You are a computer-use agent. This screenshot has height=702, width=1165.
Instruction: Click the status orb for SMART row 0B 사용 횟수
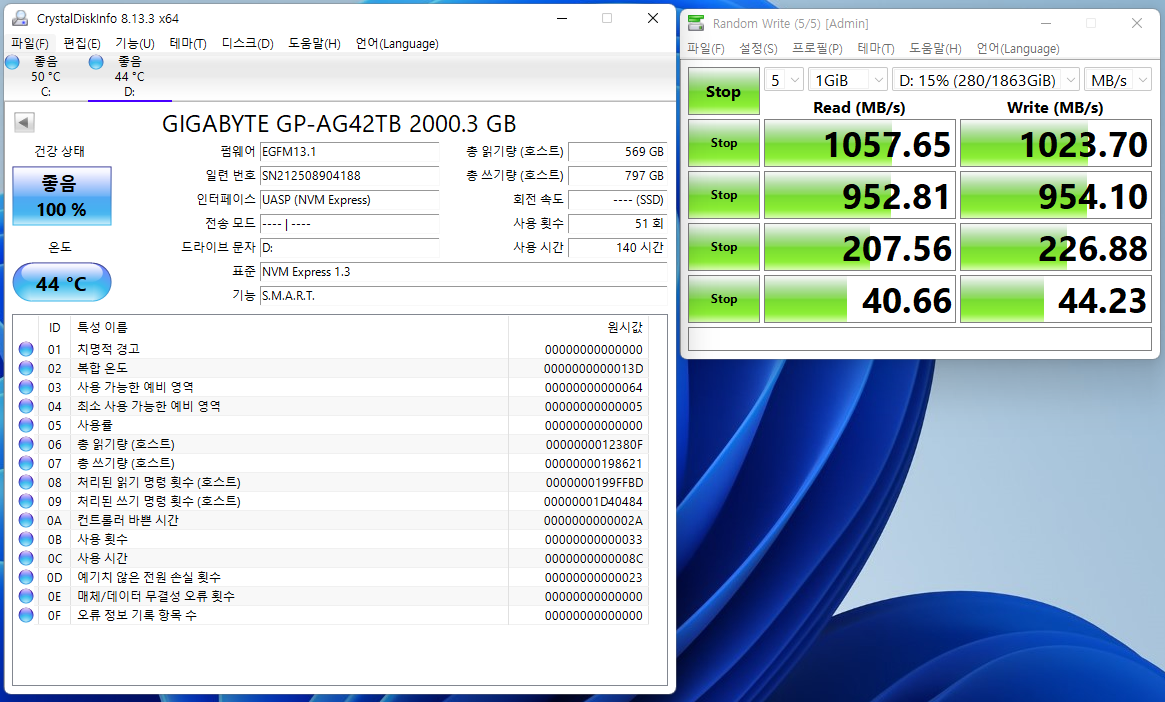[x=26, y=539]
